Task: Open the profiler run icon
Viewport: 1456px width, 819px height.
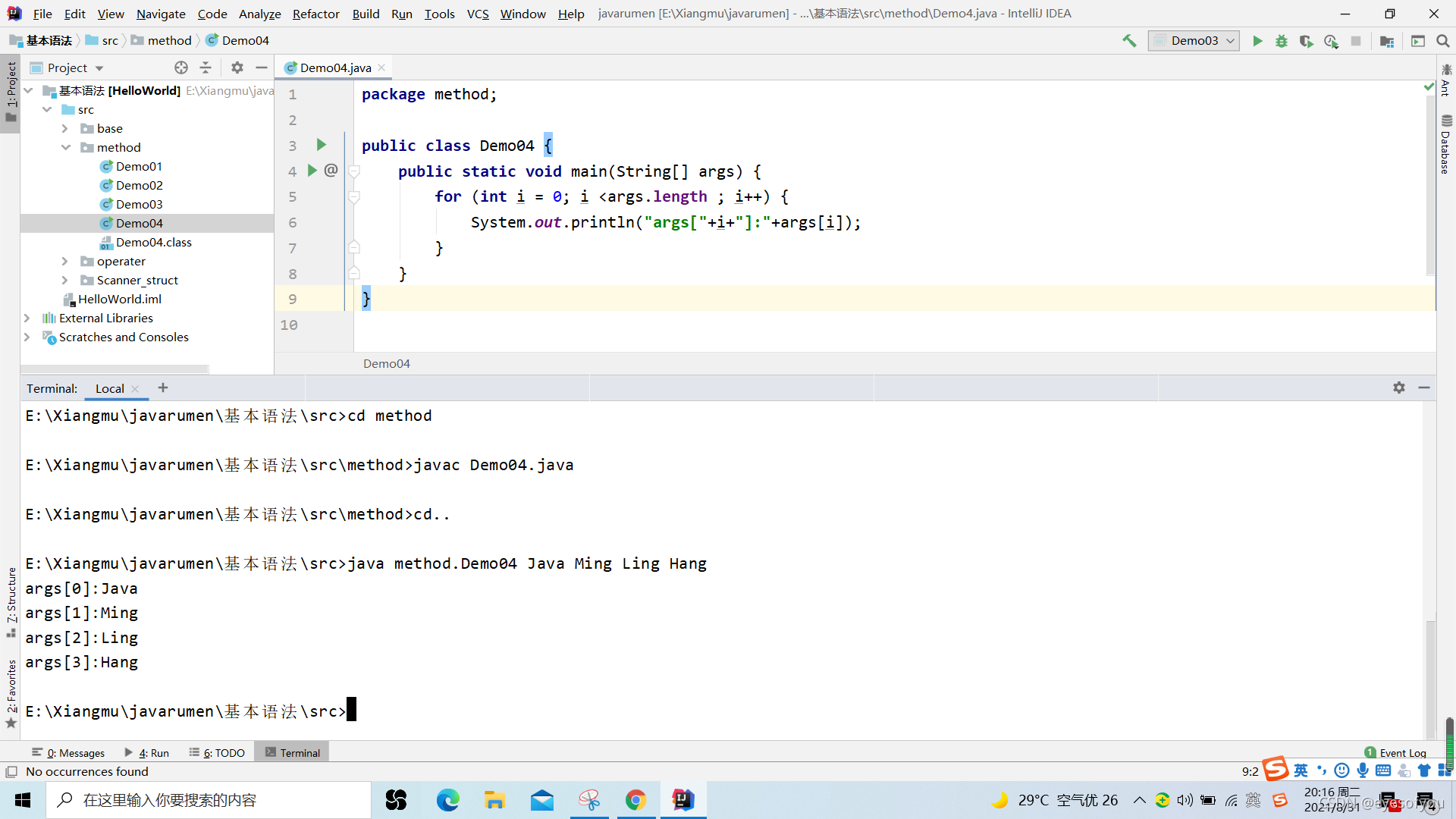Action: click(1331, 41)
